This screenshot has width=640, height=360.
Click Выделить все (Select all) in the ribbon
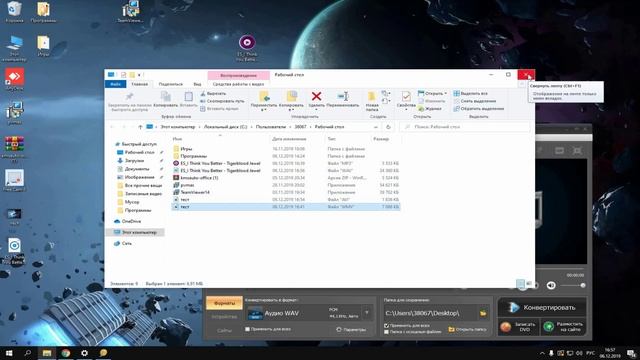(x=470, y=93)
